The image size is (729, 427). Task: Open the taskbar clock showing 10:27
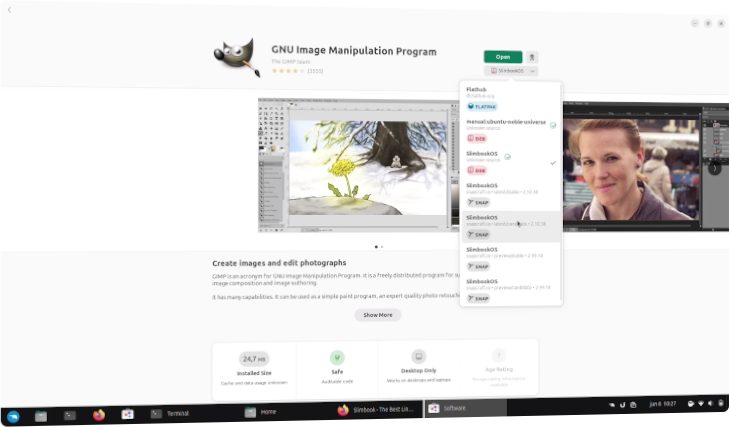pos(663,404)
